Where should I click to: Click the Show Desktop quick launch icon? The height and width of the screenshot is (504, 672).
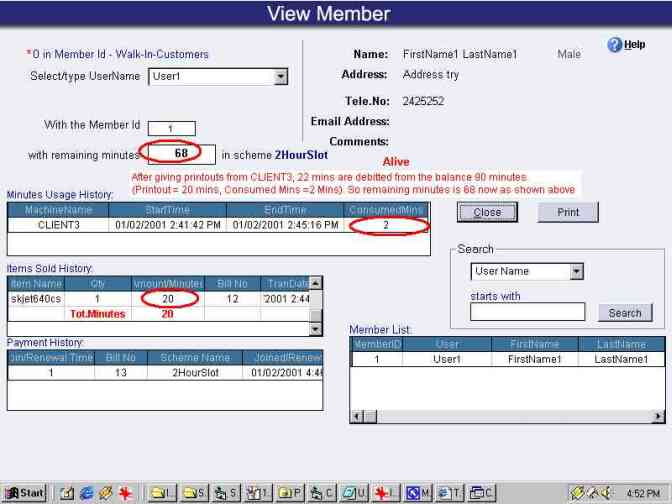(67, 493)
